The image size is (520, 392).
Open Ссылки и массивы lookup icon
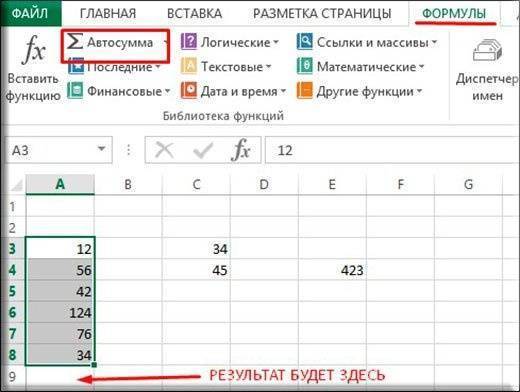(x=305, y=42)
